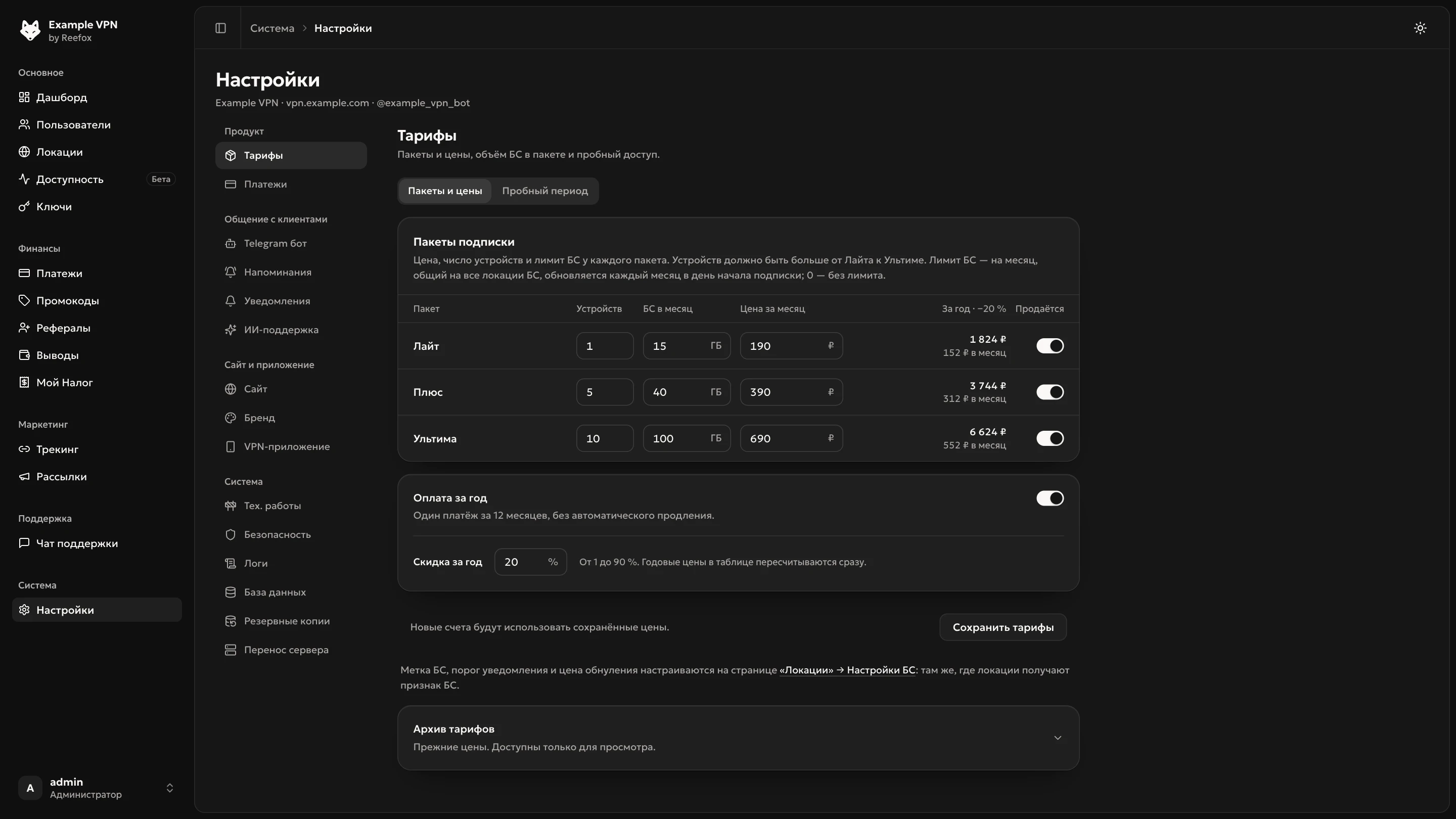
Task: Focus the Скидка за год percent field
Action: (x=530, y=562)
